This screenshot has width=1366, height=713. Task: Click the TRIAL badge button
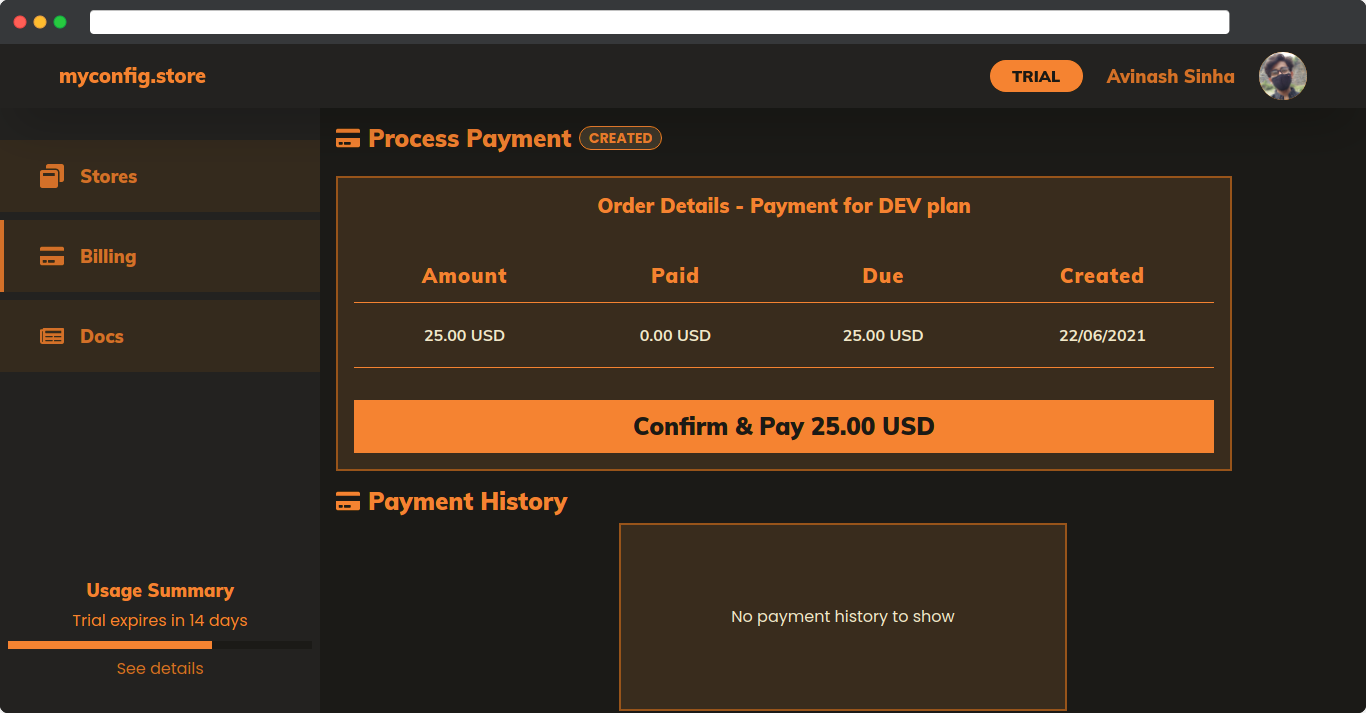point(1036,76)
